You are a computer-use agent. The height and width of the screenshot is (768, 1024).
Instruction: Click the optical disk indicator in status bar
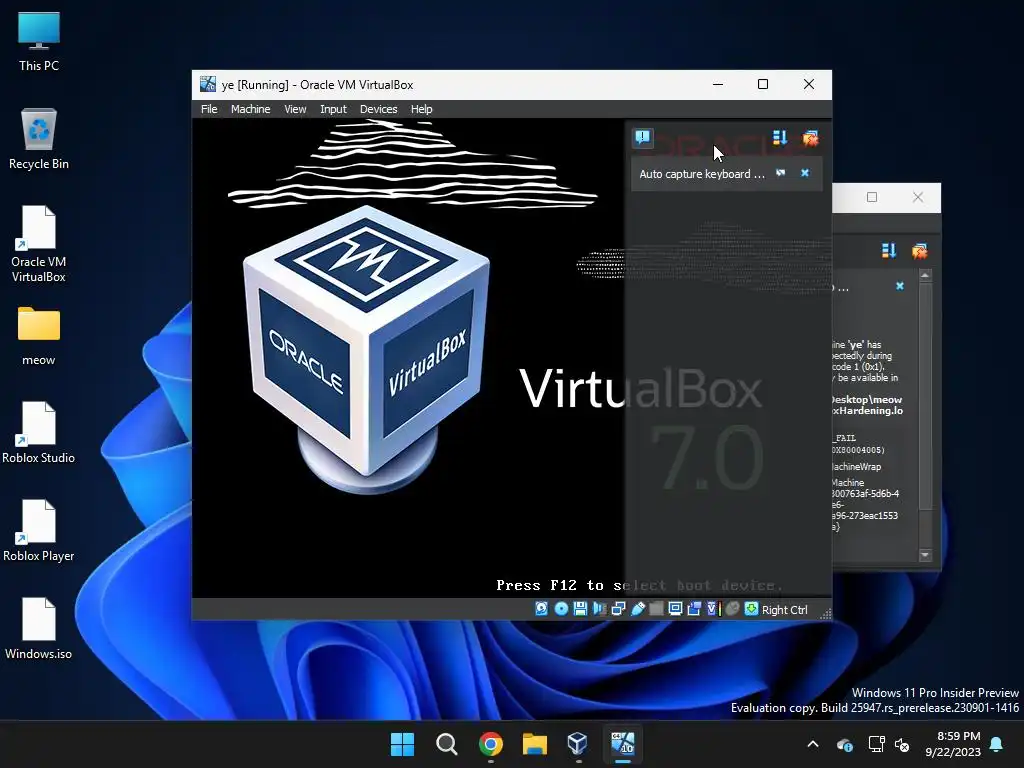coord(561,609)
